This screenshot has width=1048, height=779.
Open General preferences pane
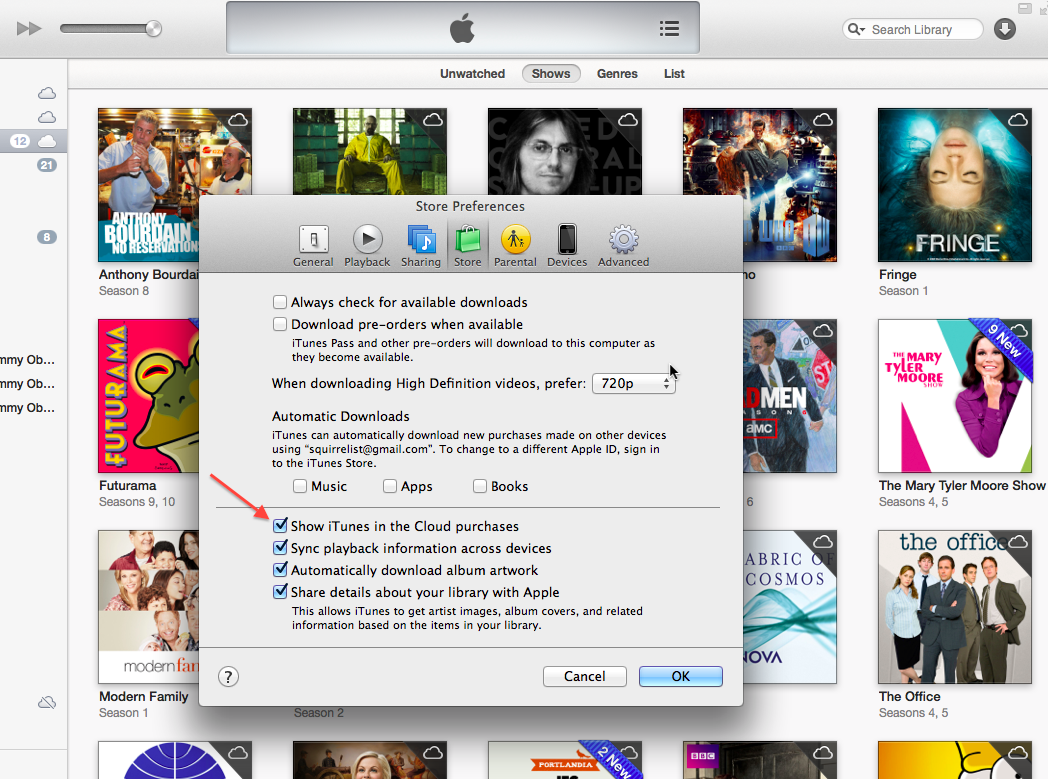[313, 246]
